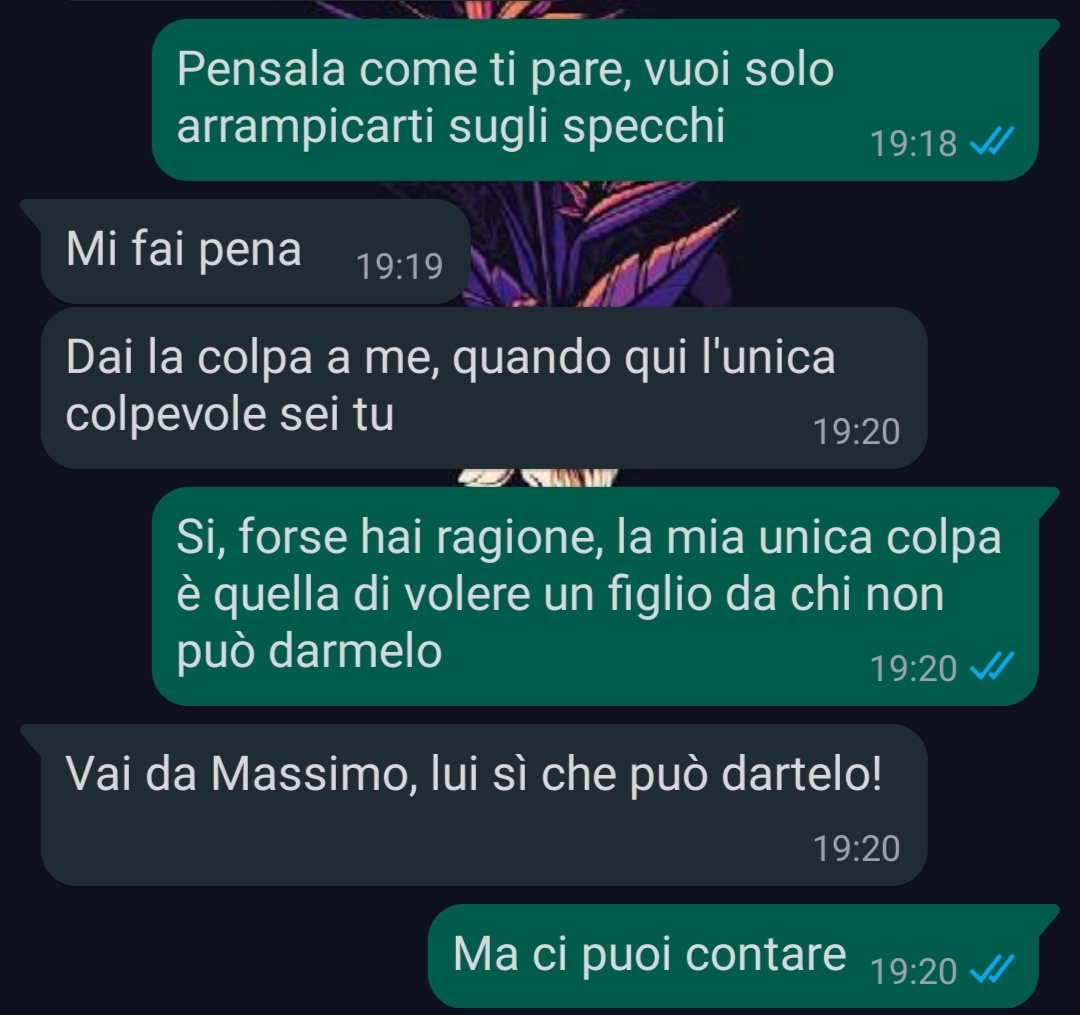This screenshot has height=1015, width=1080.
Task: Tap the 19:20 timestamp on Massimo message
Action: pyautogui.click(x=856, y=848)
